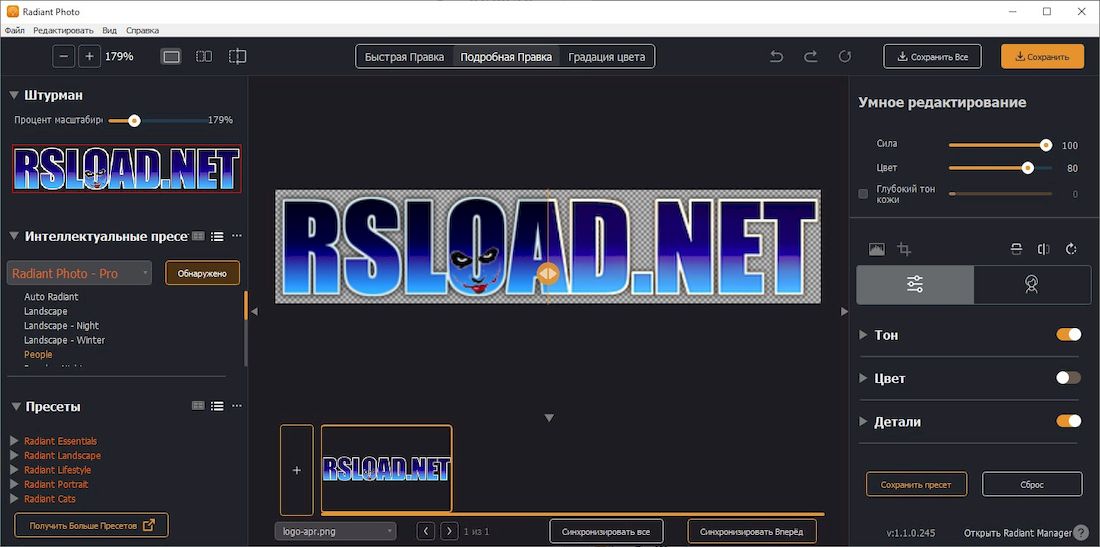Click Сохранить пресет button
This screenshot has width=1100, height=547.
[x=916, y=484]
